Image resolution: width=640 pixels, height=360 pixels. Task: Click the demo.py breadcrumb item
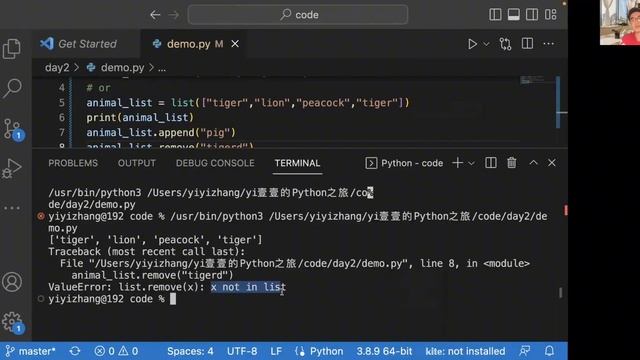(122, 67)
